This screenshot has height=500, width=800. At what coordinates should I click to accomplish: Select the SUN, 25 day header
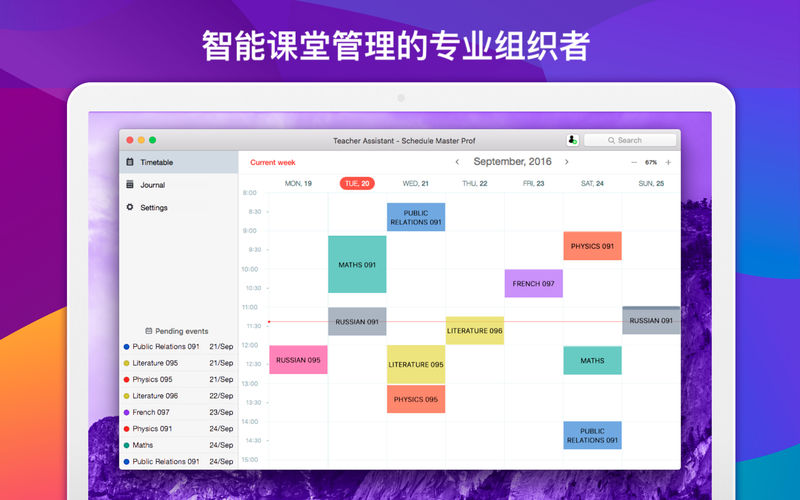coord(651,183)
